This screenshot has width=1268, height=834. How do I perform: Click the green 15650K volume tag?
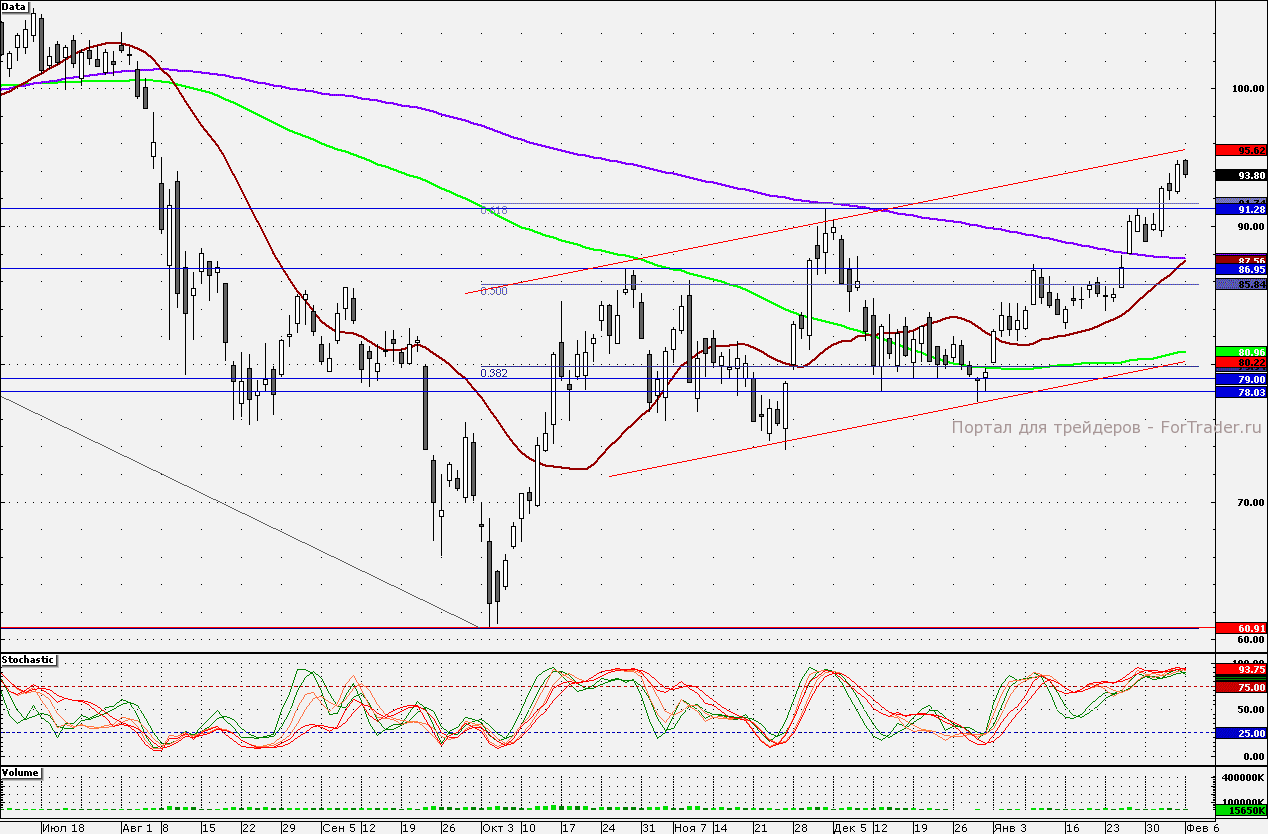(1240, 811)
